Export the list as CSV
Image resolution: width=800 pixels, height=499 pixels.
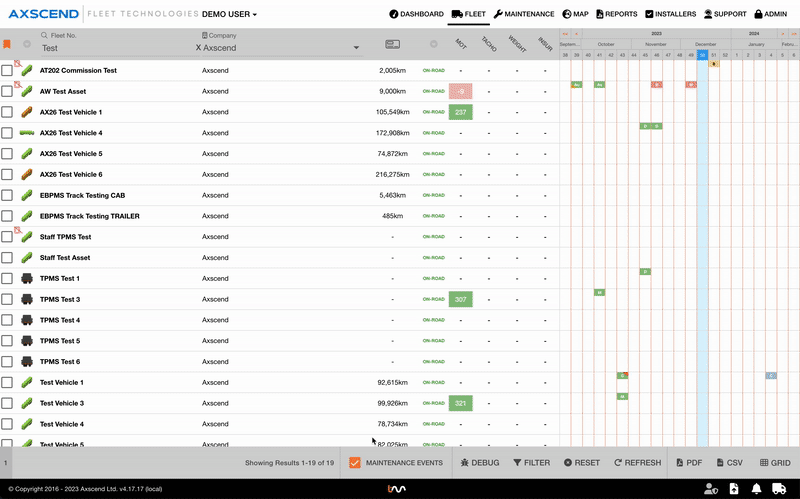(728, 463)
